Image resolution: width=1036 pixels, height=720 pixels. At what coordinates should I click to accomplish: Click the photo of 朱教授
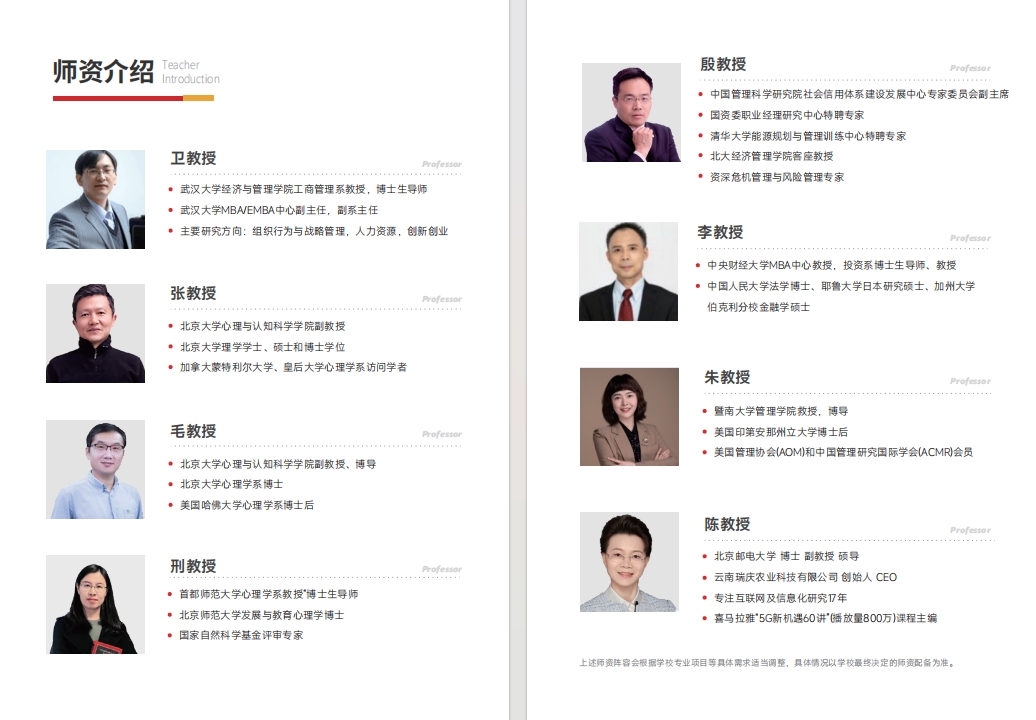[x=629, y=417]
